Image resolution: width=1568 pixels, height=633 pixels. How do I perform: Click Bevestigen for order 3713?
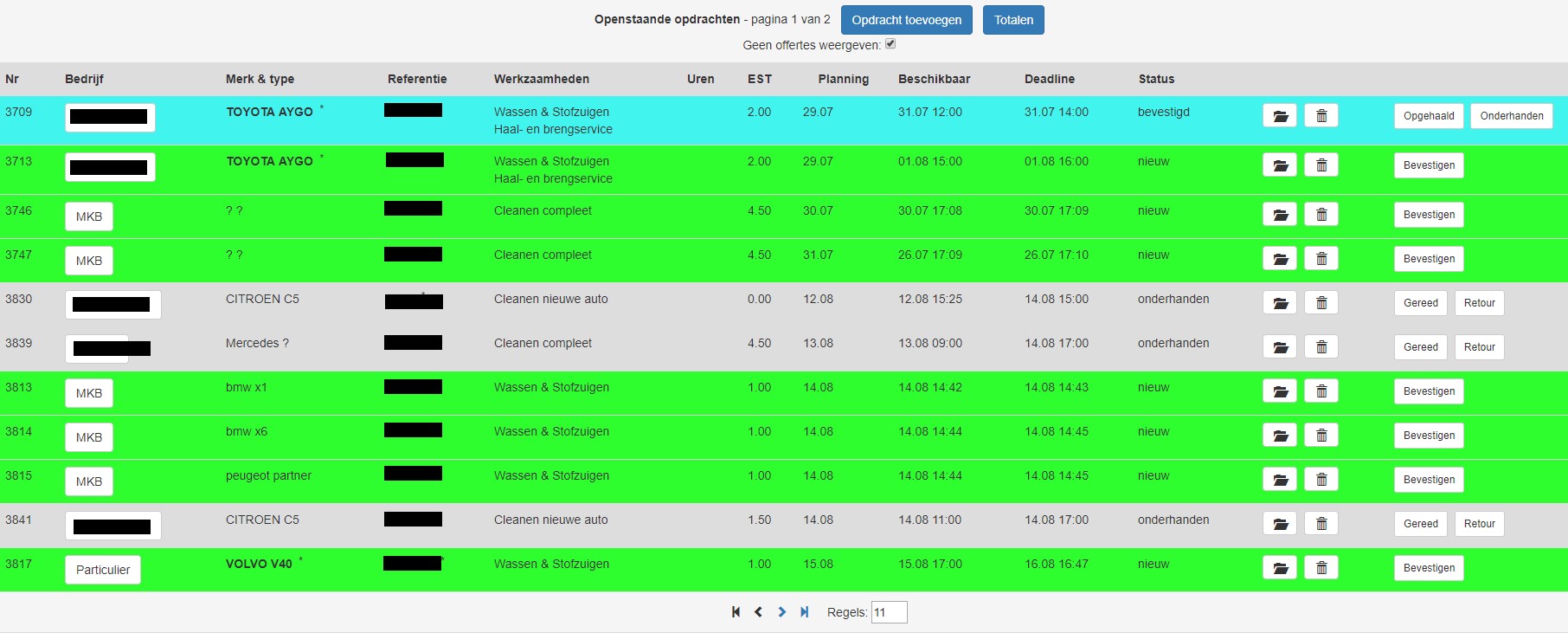1429,165
